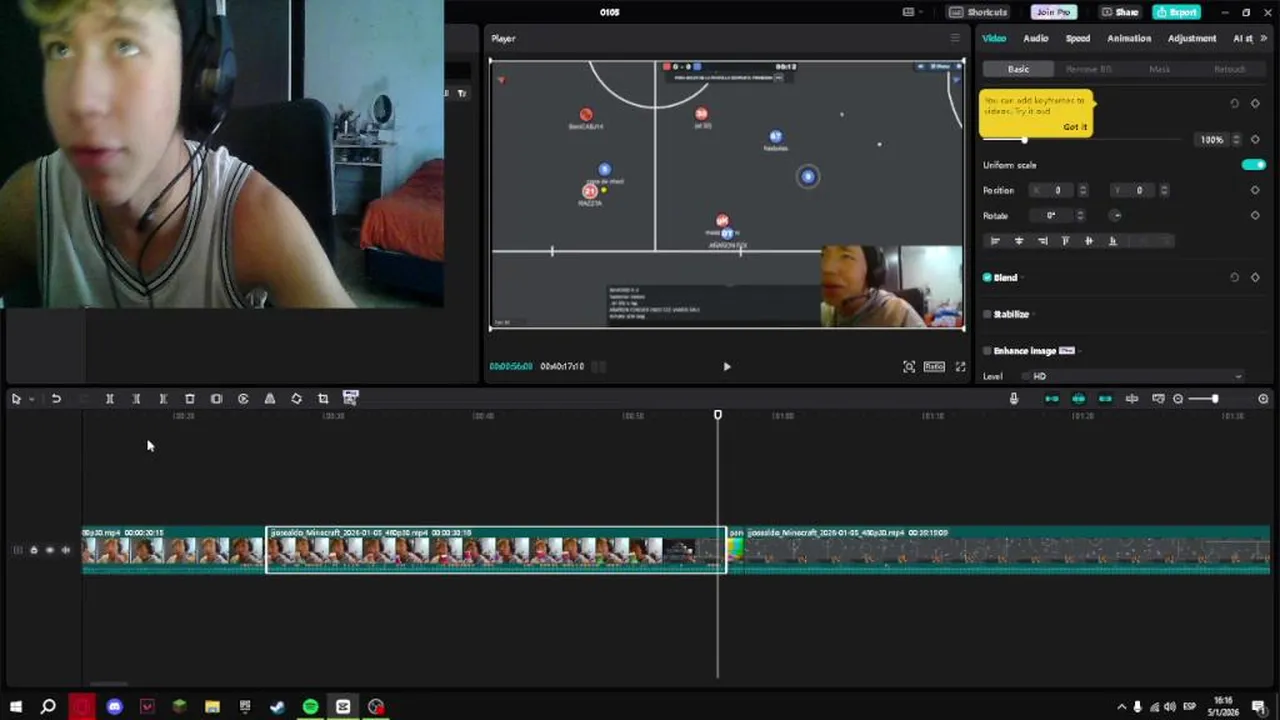Click the Share button
Screen dimensions: 1280x720
point(1120,12)
